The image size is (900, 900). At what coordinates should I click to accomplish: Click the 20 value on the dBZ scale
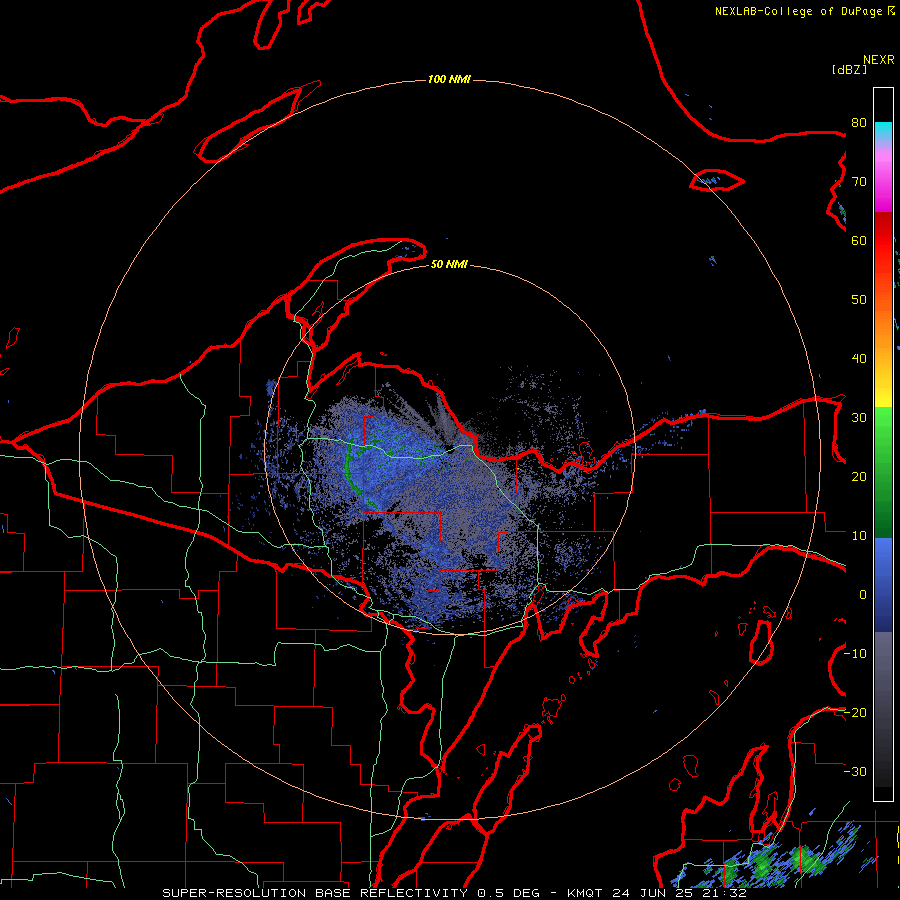tap(859, 476)
